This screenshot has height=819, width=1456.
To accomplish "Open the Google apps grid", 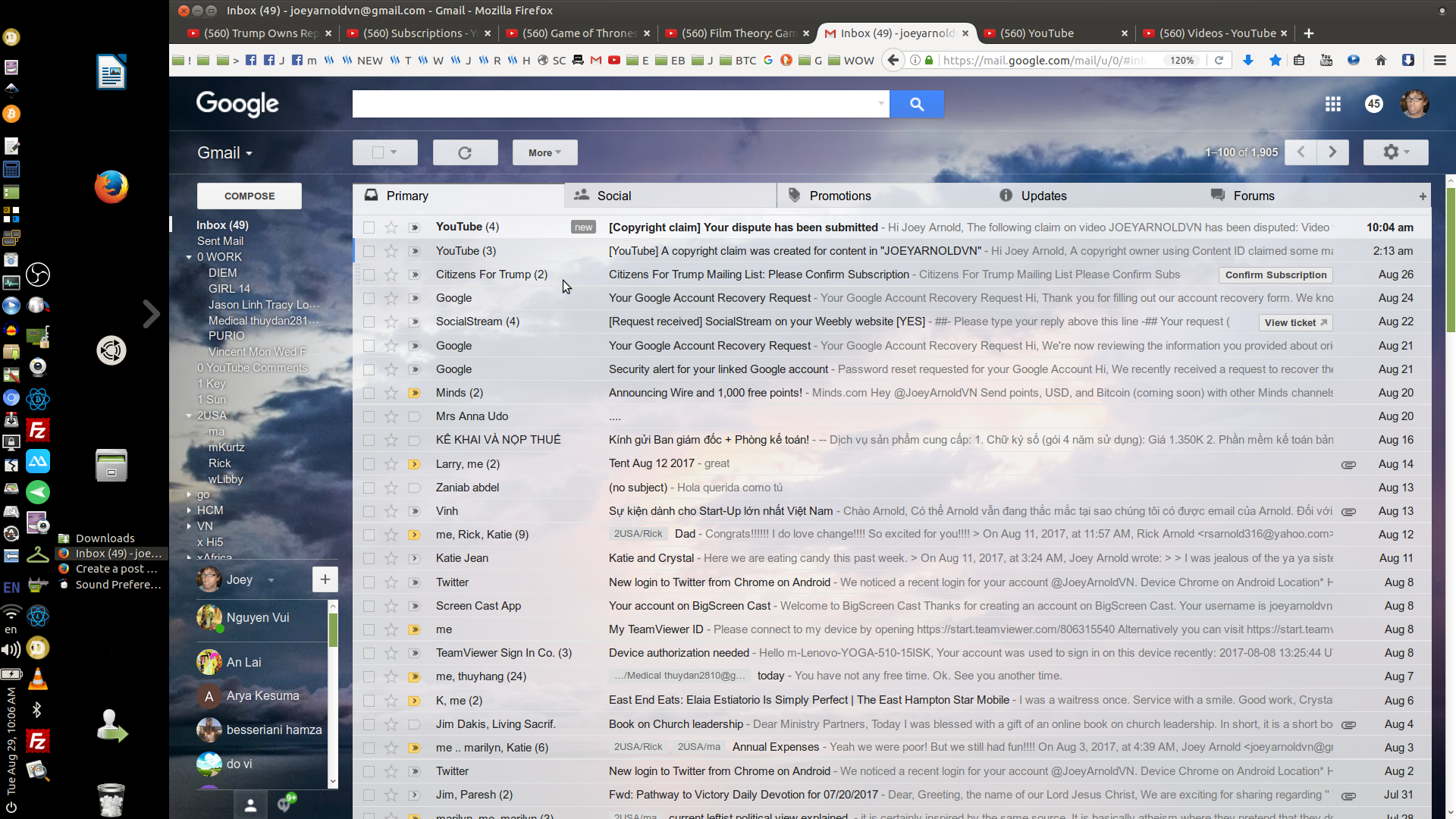I will tap(1332, 104).
